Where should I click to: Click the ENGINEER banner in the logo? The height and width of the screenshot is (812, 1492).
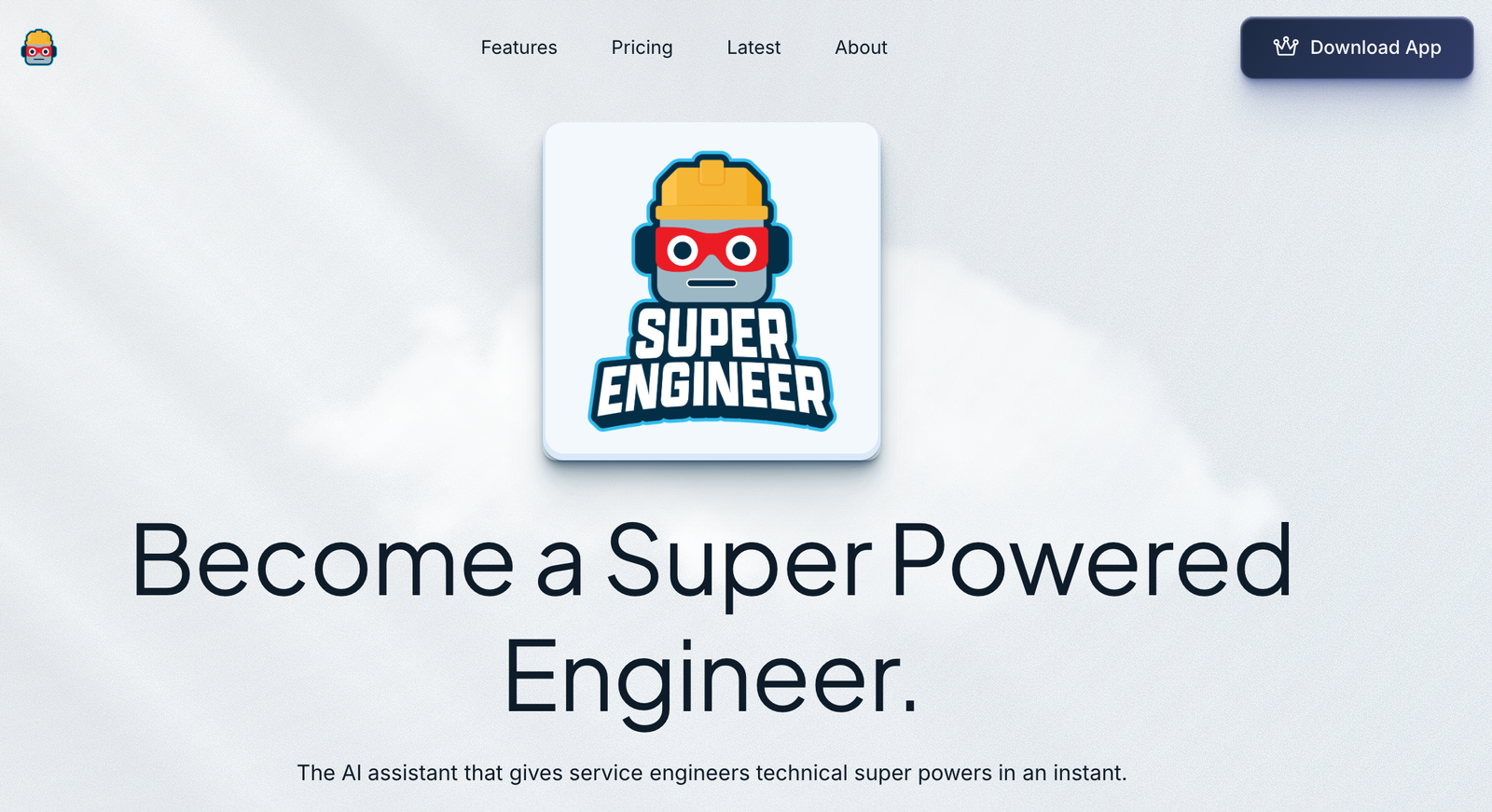click(711, 391)
